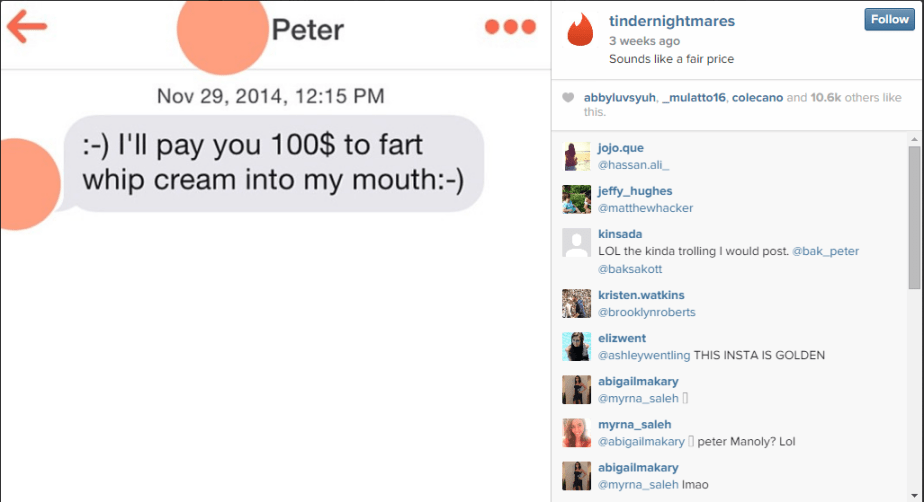
Task: Click the Tinder flame profile icon
Action: [x=580, y=29]
